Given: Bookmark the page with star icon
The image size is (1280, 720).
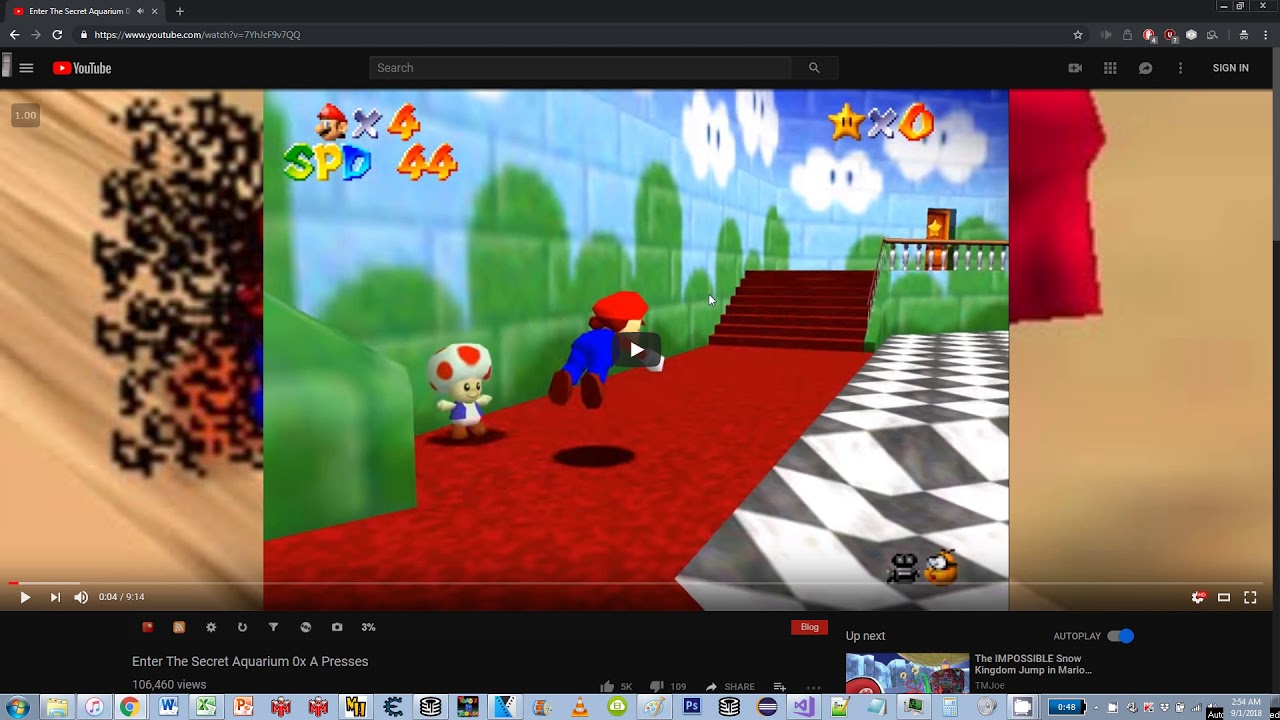Looking at the screenshot, I should coord(1078,34).
